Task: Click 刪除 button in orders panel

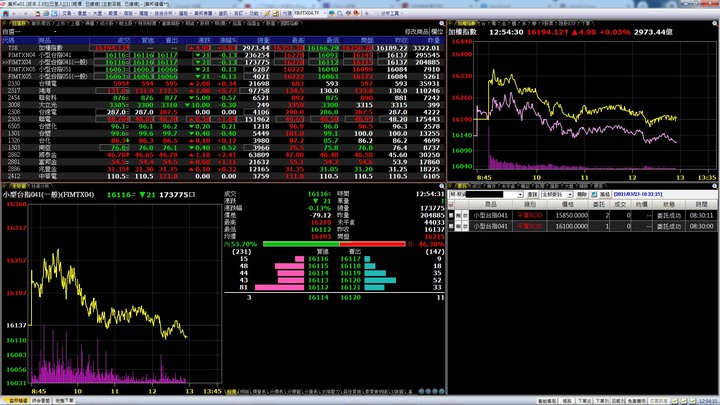Action: [x=582, y=195]
